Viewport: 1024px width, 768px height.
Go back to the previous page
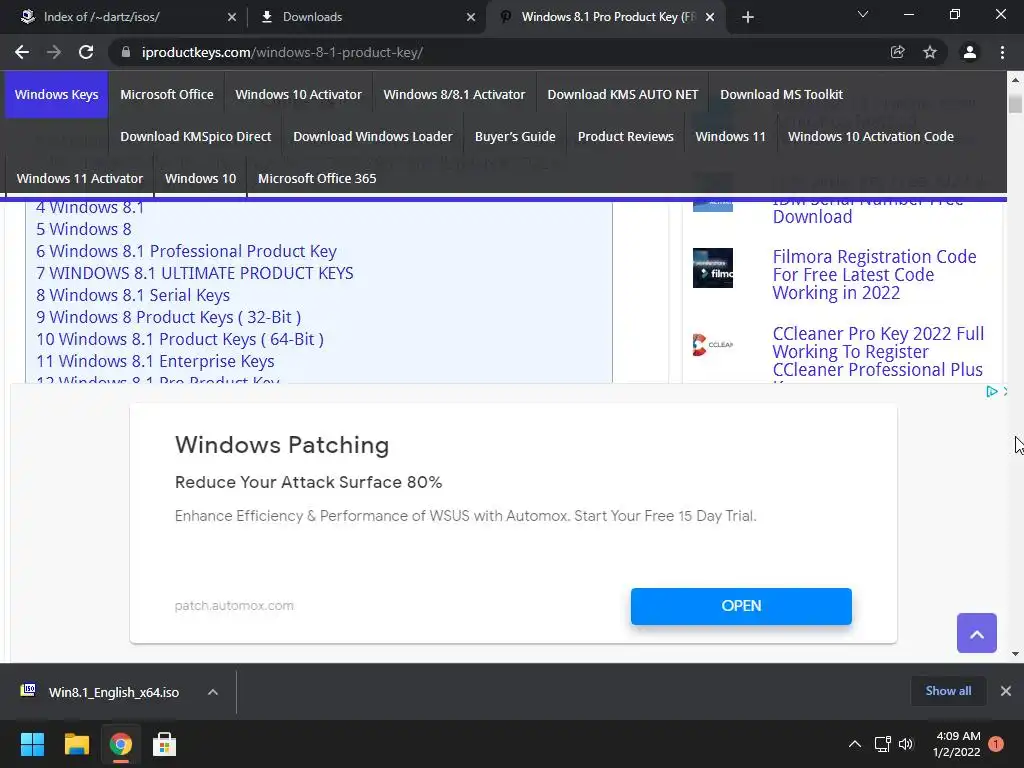click(x=22, y=52)
